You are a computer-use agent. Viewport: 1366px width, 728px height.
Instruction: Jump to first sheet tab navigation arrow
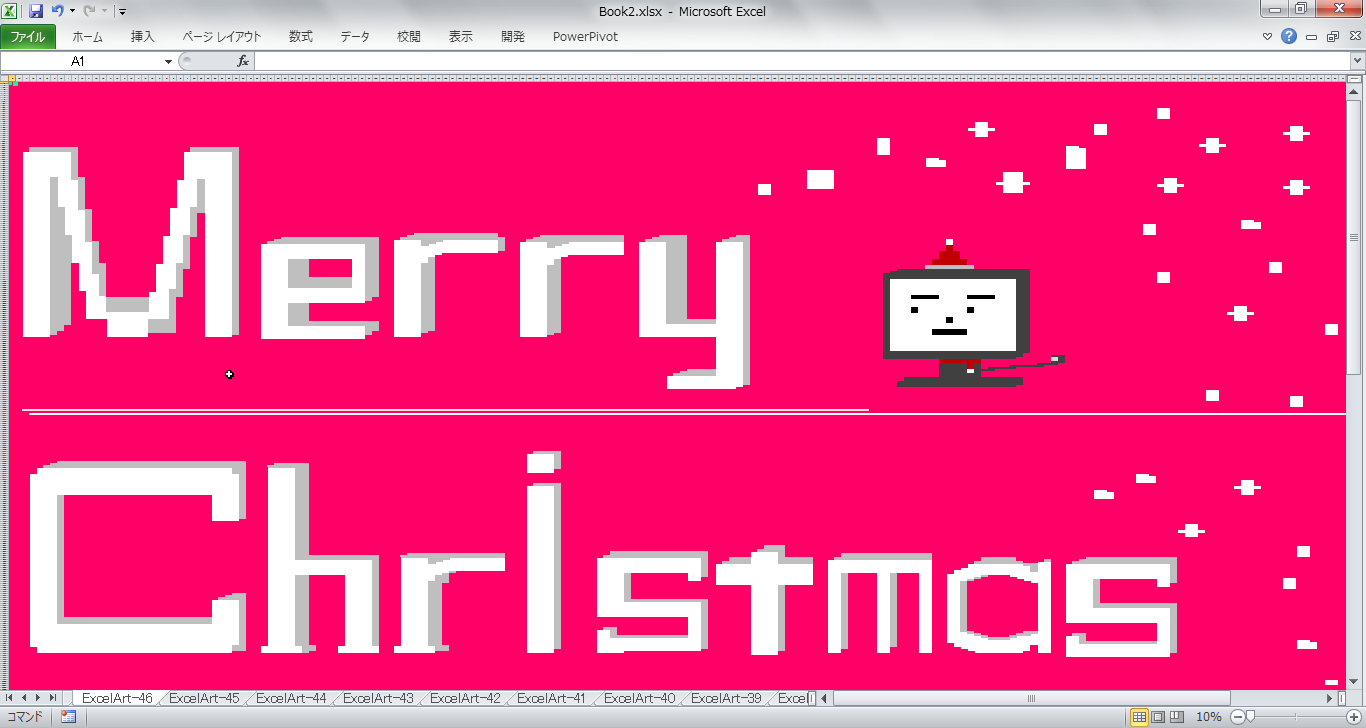click(x=11, y=698)
